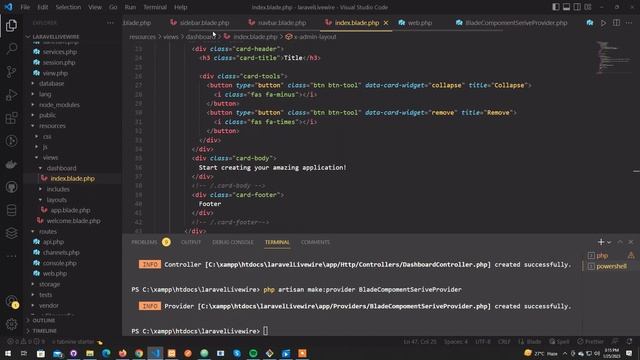640x360 pixels.
Task: Expand the OUTLINE section
Action: (44, 320)
